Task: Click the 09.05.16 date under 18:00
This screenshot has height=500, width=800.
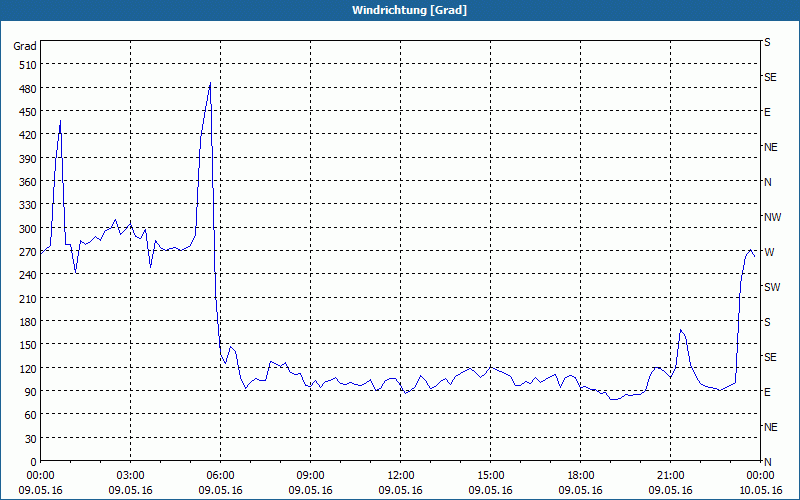Action: [x=581, y=490]
